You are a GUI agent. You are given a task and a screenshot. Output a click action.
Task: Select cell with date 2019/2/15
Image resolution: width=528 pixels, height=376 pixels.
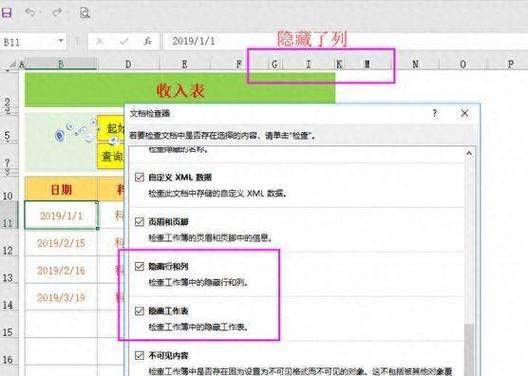[61, 243]
